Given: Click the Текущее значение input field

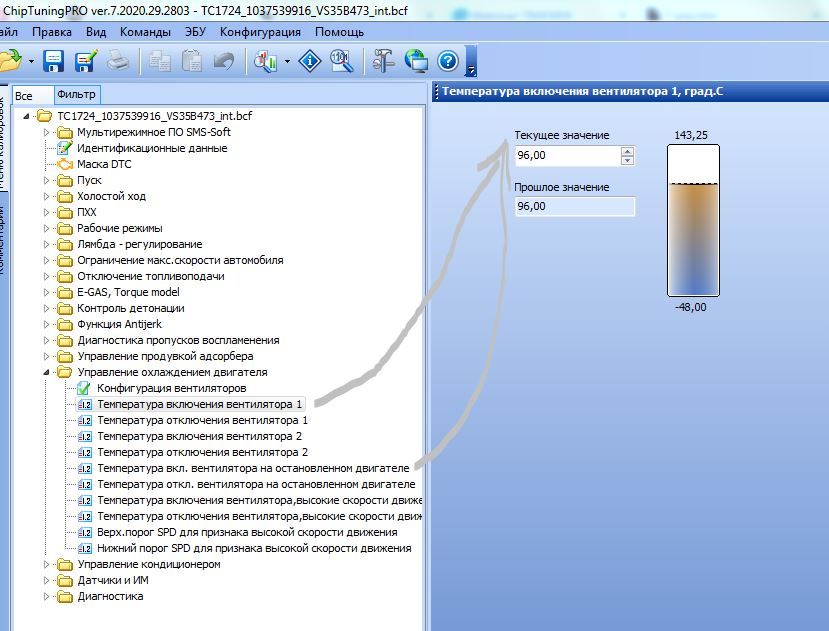Looking at the screenshot, I should click(x=568, y=156).
